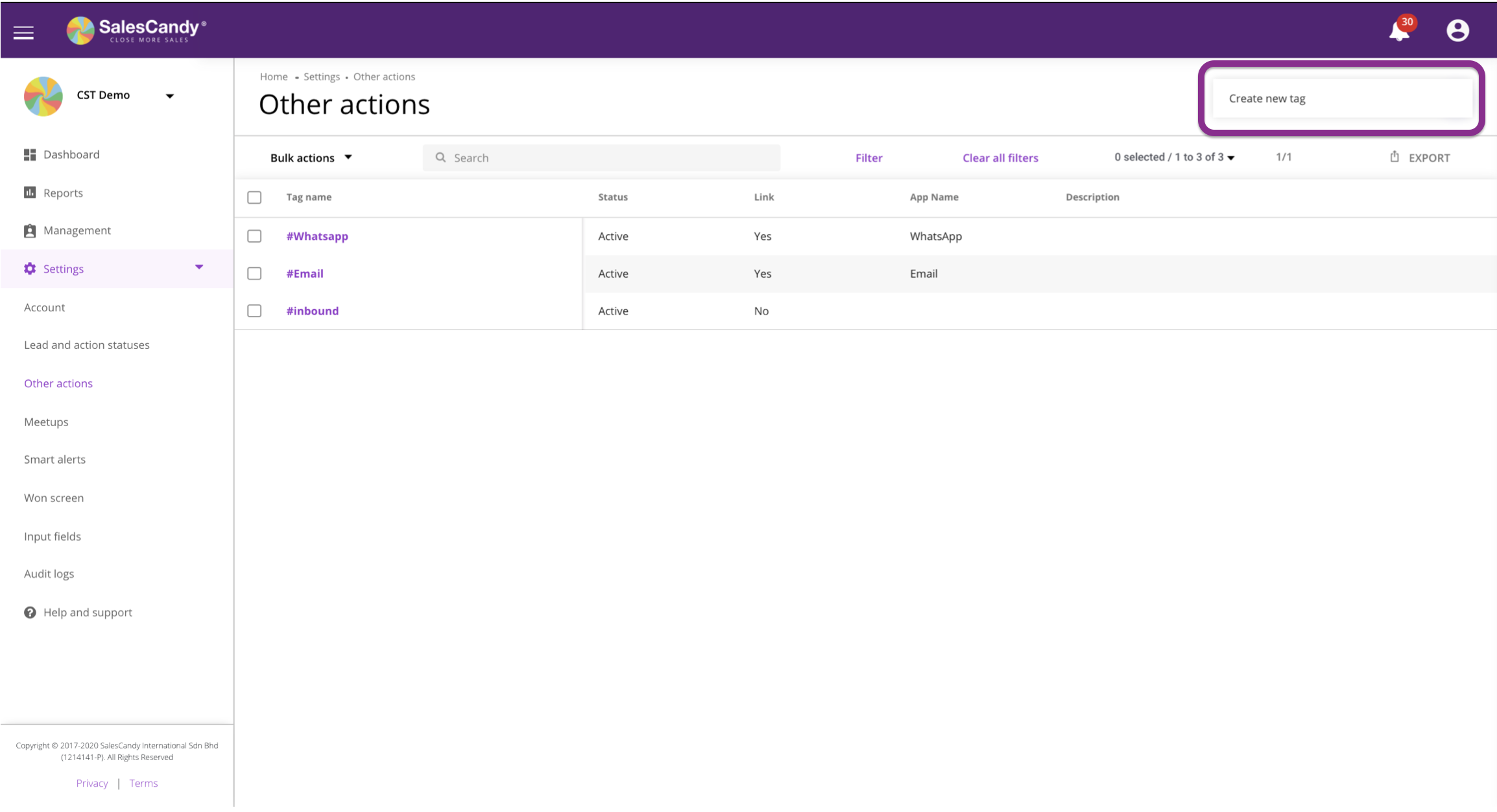The width and height of the screenshot is (1497, 812).
Task: Open the user profile avatar icon
Action: click(x=1457, y=30)
